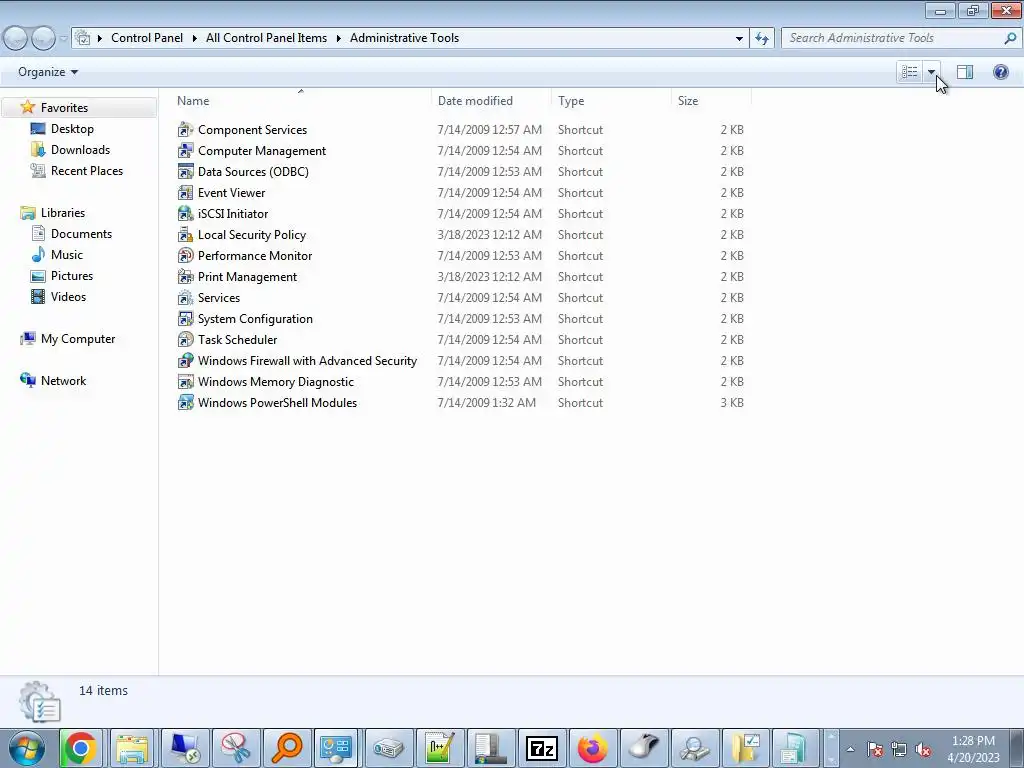The height and width of the screenshot is (768, 1024).
Task: Sort by the Date modified column
Action: tap(475, 101)
